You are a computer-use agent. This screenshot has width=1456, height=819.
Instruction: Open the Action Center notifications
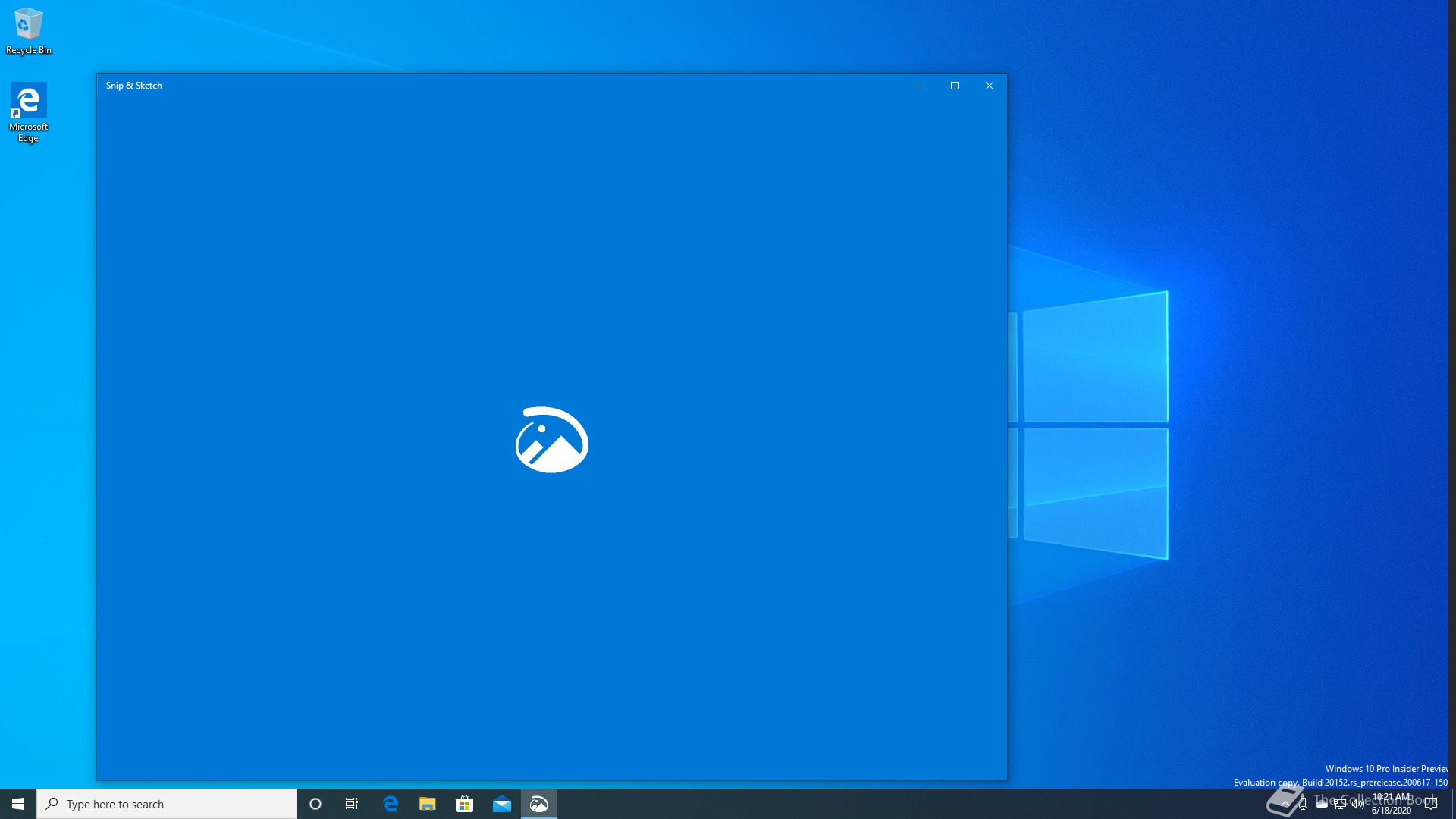(x=1431, y=804)
